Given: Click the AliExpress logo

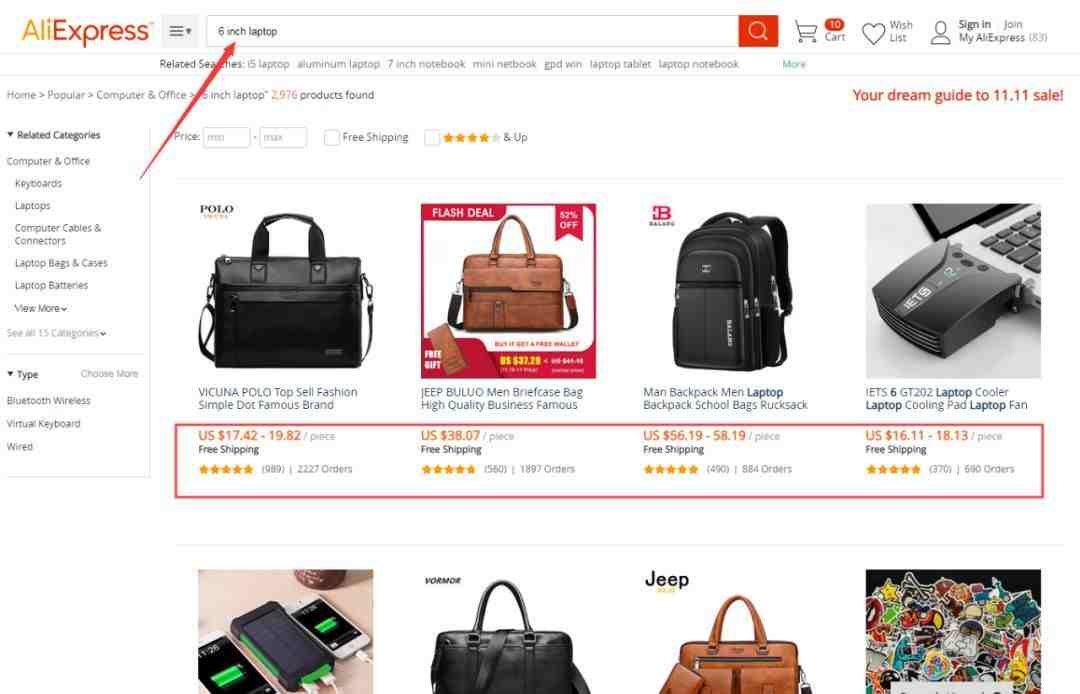Looking at the screenshot, I should pyautogui.click(x=86, y=32).
